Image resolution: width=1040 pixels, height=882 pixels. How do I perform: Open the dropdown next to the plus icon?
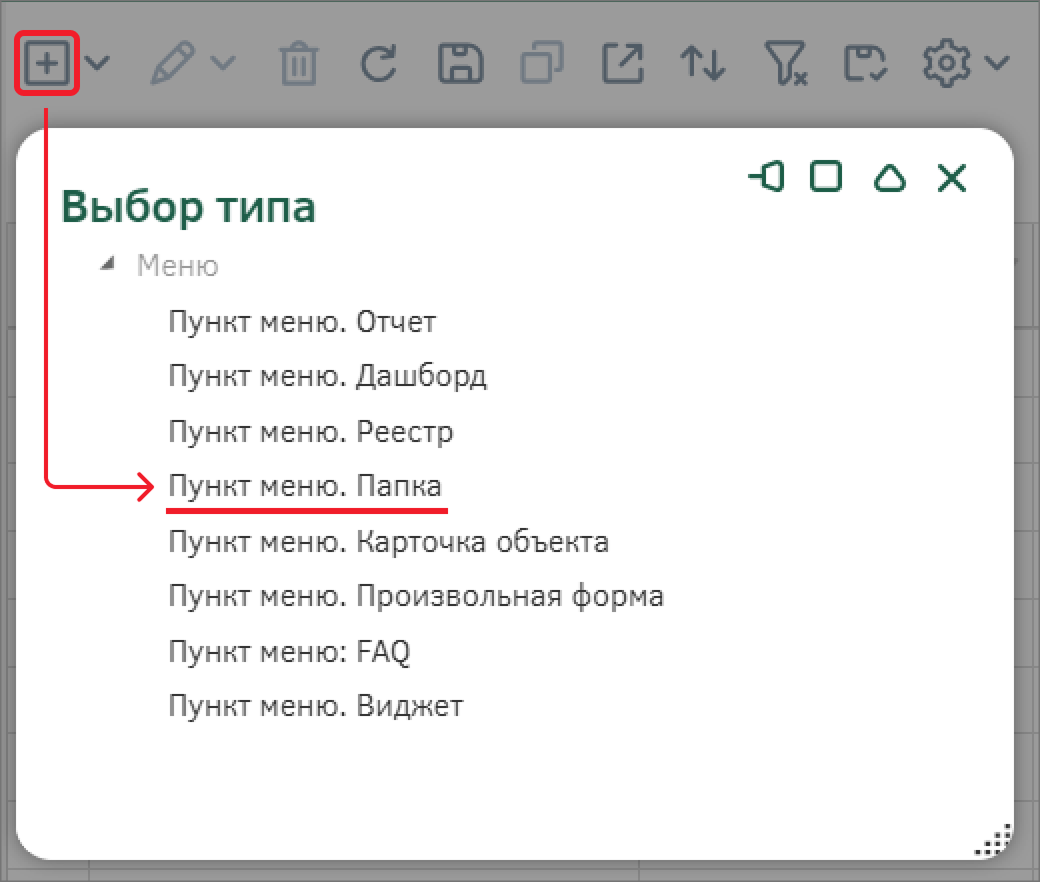coord(96,62)
